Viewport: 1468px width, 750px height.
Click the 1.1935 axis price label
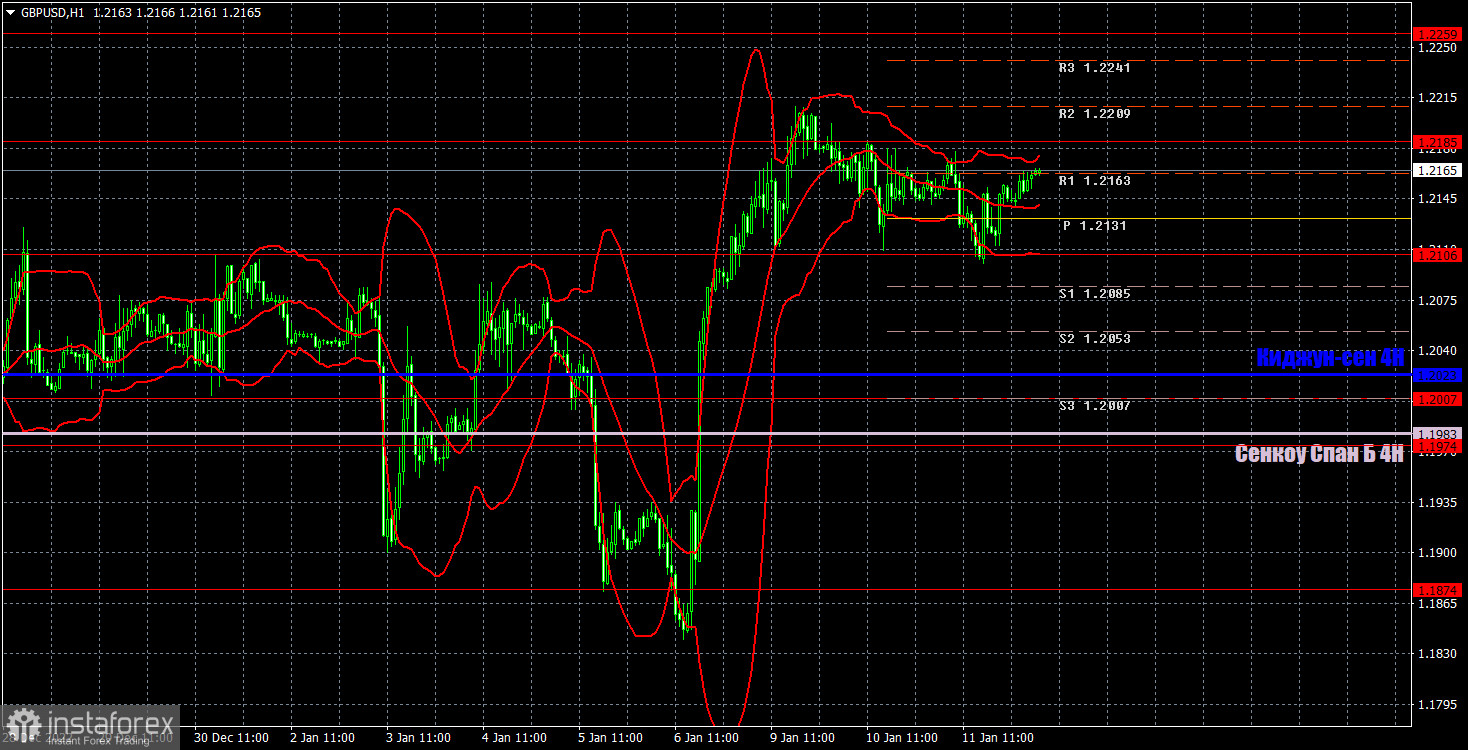point(1439,502)
